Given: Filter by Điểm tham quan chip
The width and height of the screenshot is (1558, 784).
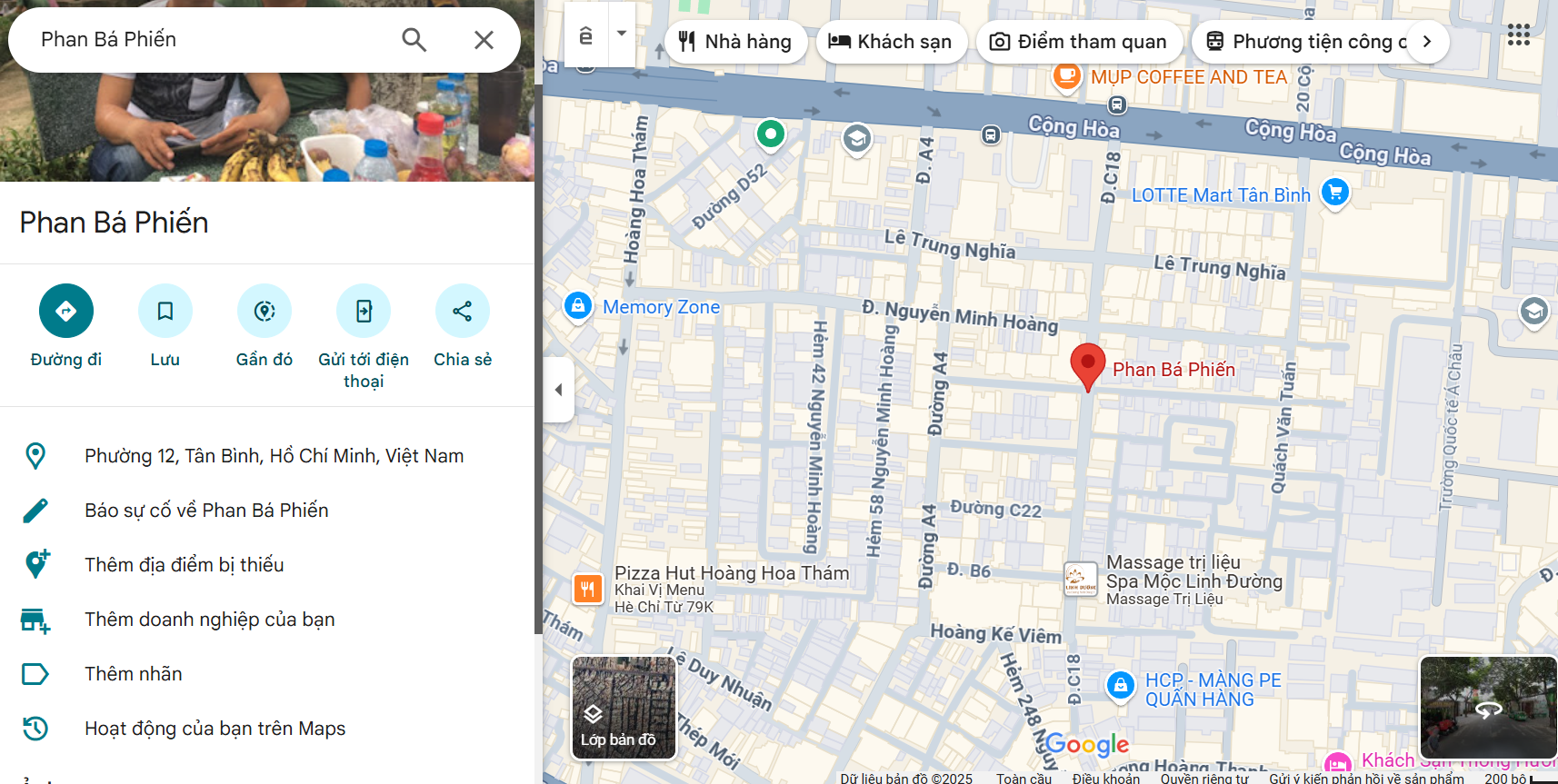Looking at the screenshot, I should pos(1079,42).
